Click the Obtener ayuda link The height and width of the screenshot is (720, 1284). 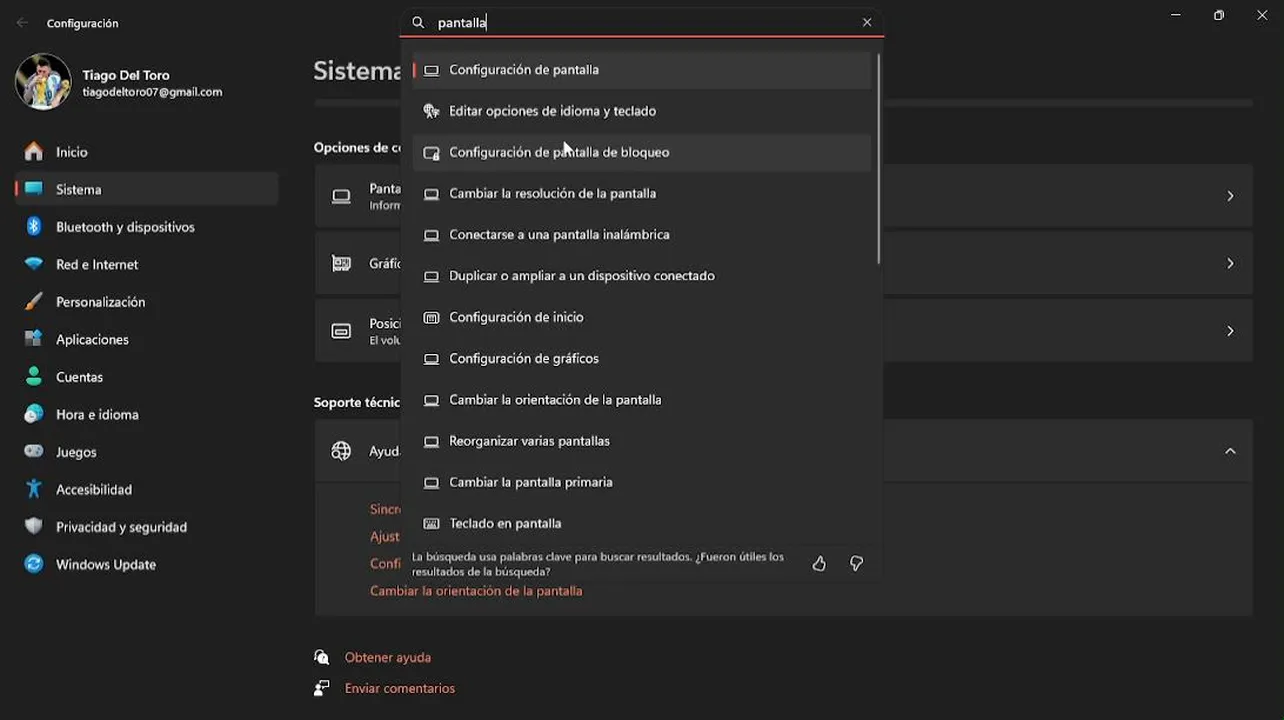coord(387,658)
